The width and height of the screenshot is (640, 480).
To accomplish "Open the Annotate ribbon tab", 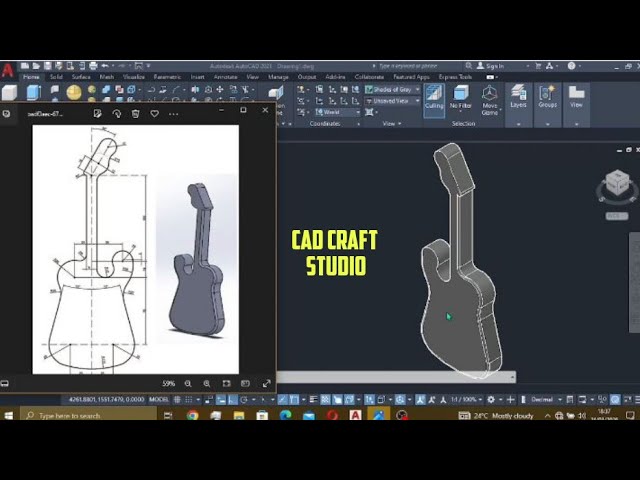I will (226, 77).
